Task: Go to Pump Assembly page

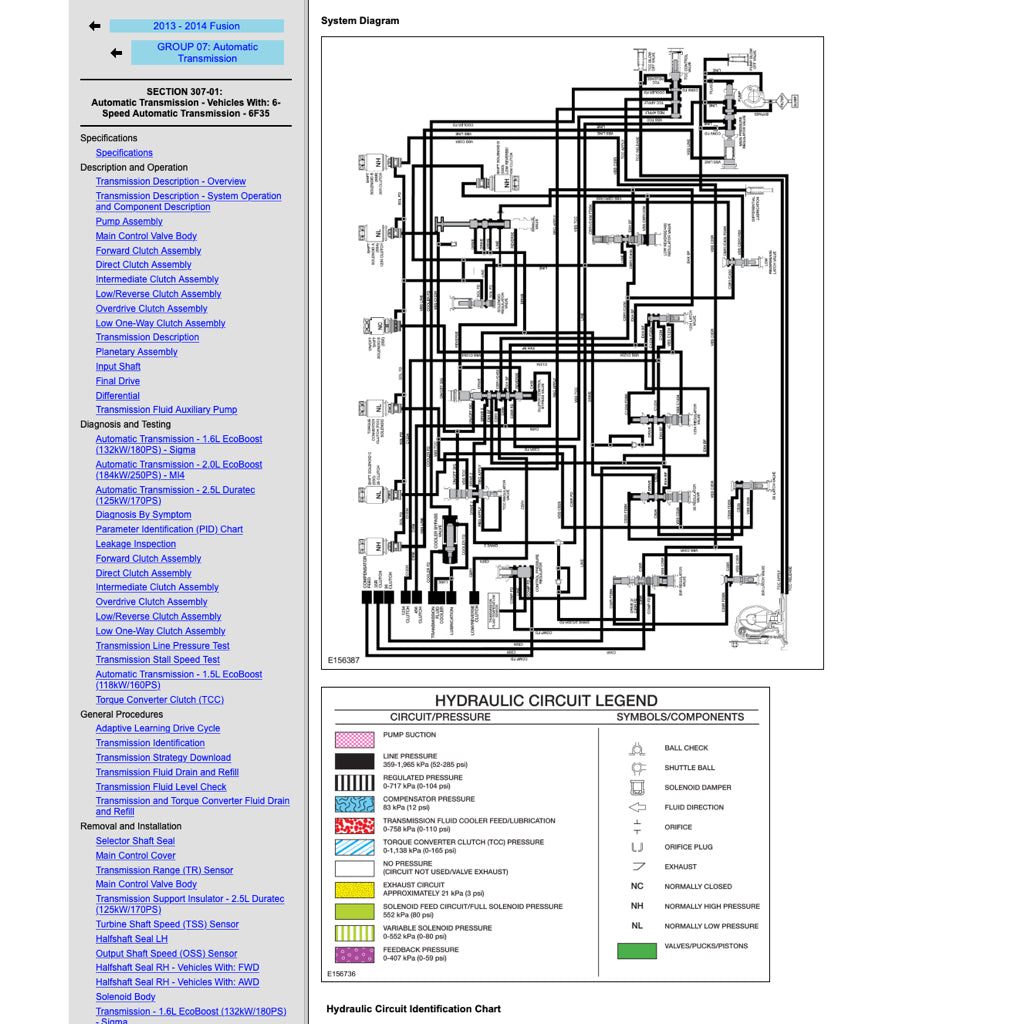Action: (x=129, y=222)
